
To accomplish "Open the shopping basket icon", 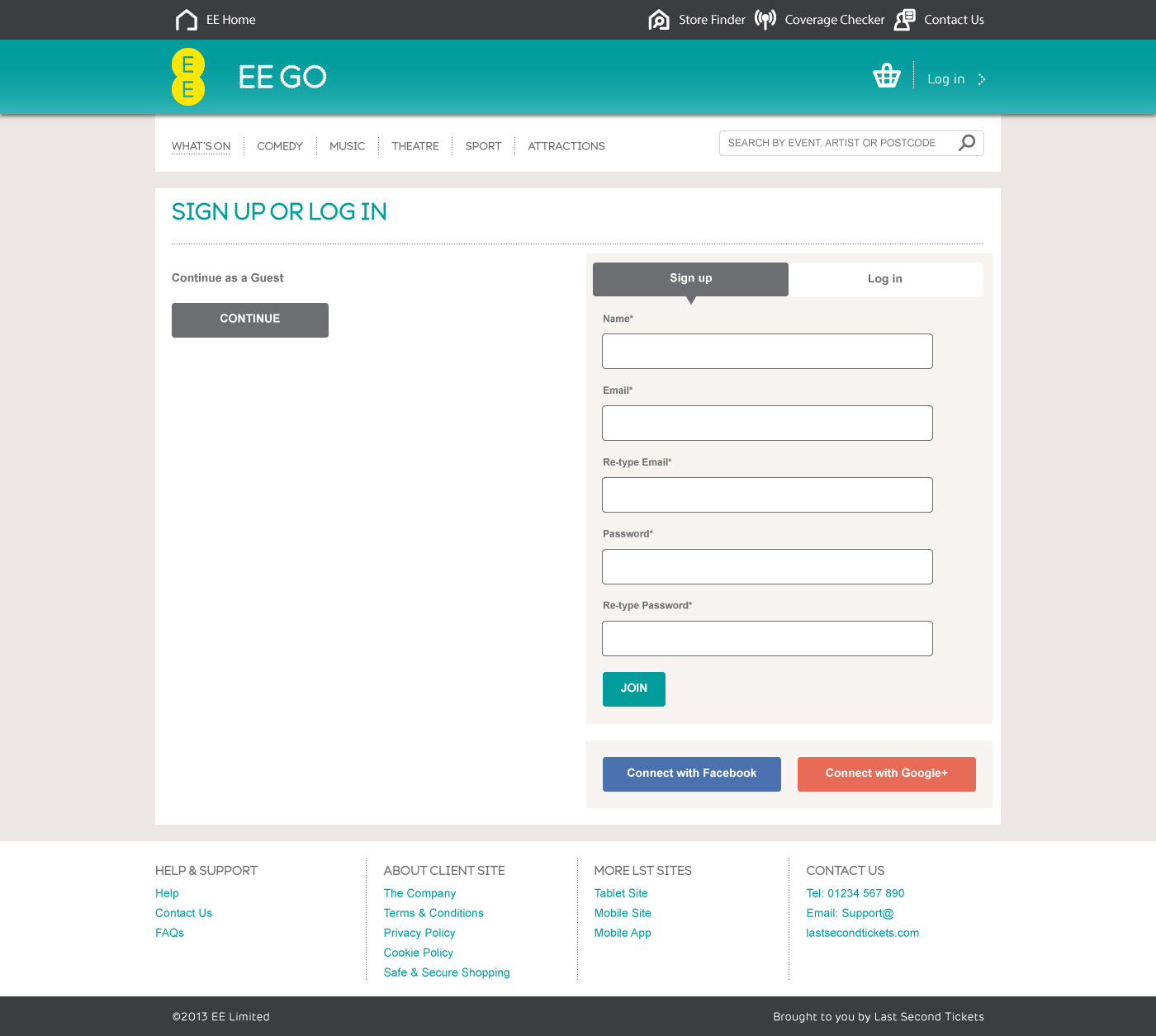I will coord(887,76).
